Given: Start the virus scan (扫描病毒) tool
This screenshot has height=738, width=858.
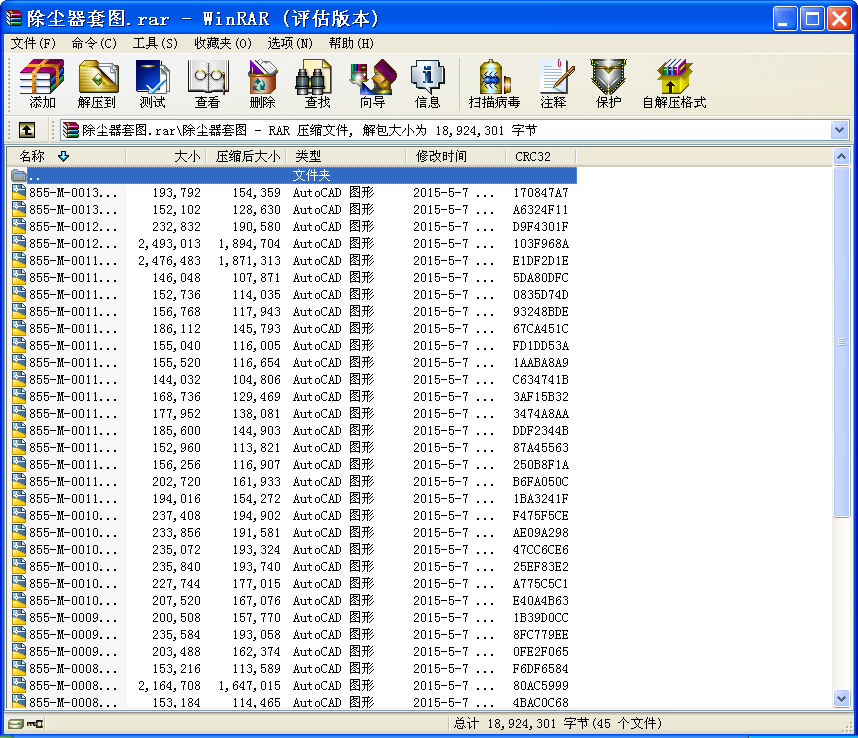Looking at the screenshot, I should [494, 84].
